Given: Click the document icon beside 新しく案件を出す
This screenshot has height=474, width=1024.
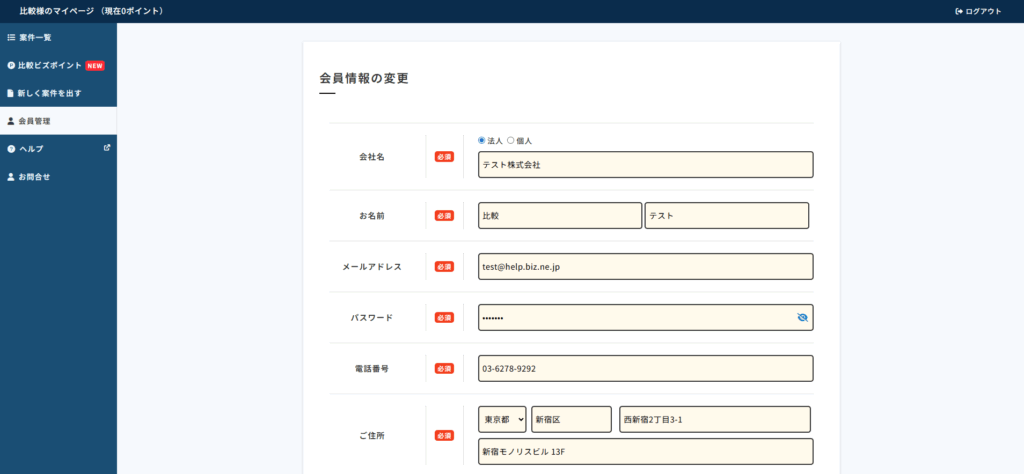Looking at the screenshot, I should coord(11,93).
